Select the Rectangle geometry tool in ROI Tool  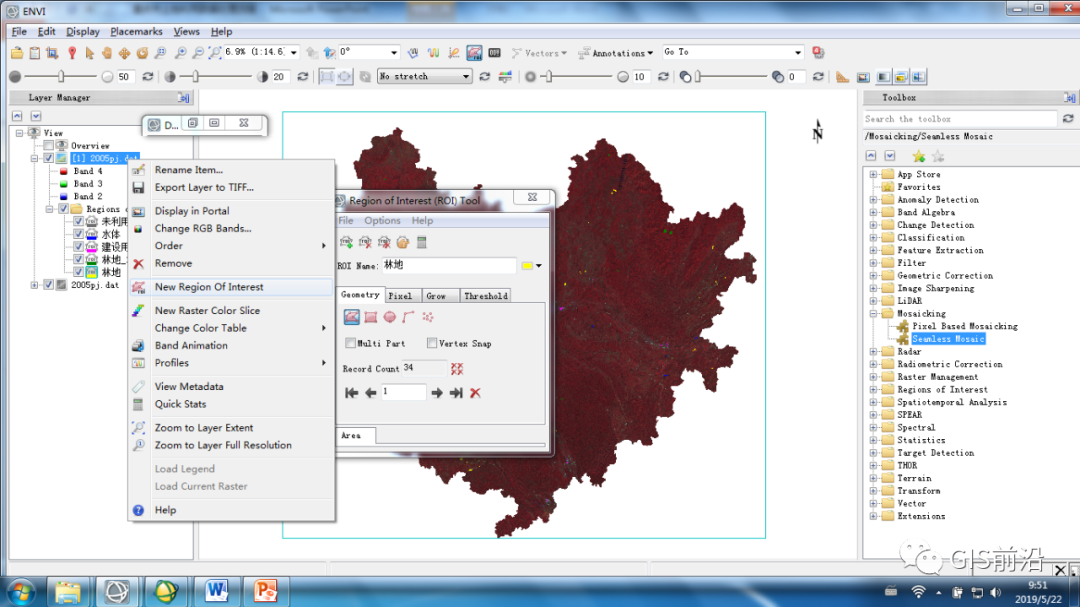pyautogui.click(x=371, y=317)
